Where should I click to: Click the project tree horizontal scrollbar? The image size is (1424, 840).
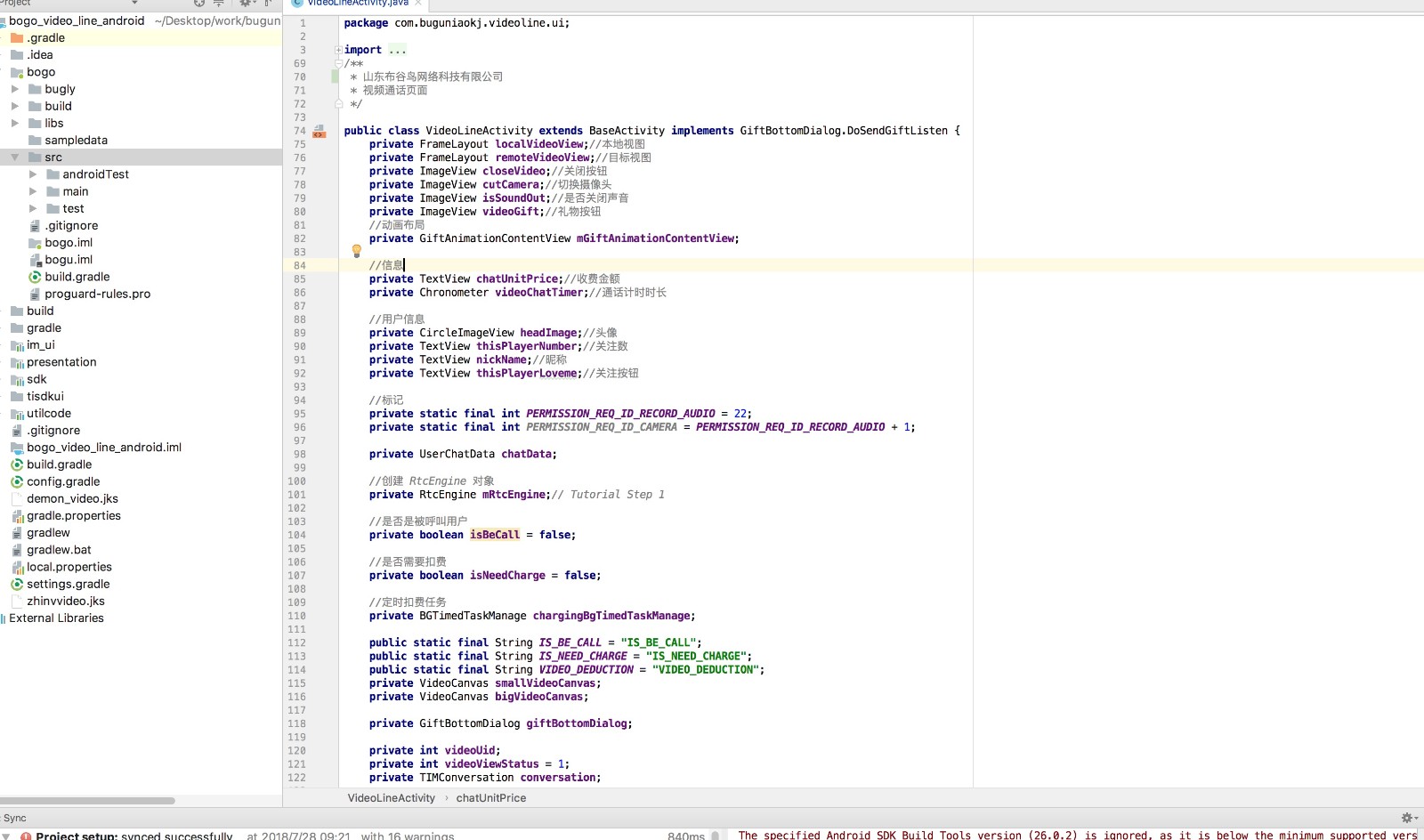click(x=87, y=801)
